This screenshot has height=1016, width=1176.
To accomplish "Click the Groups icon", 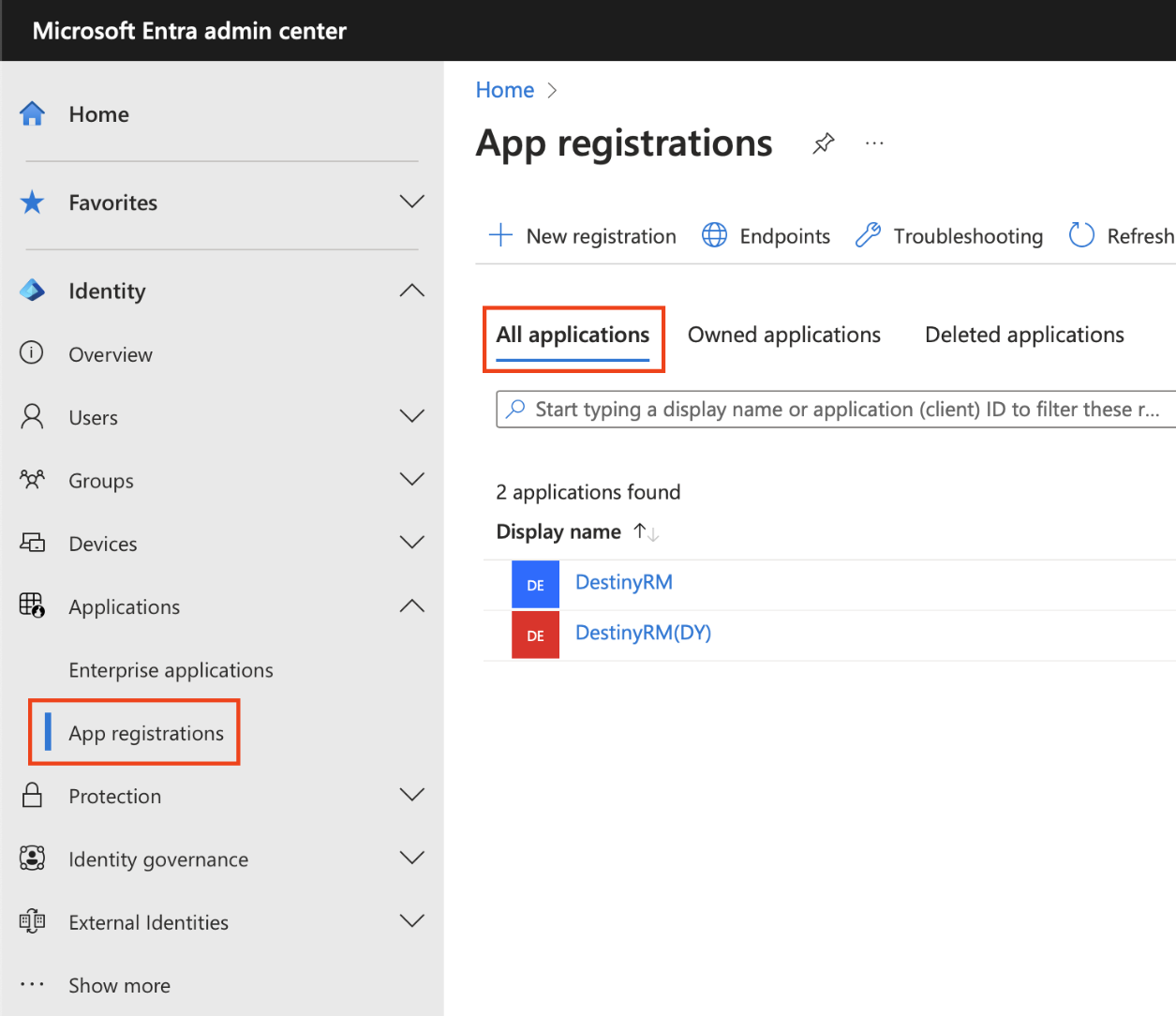I will click(31, 479).
